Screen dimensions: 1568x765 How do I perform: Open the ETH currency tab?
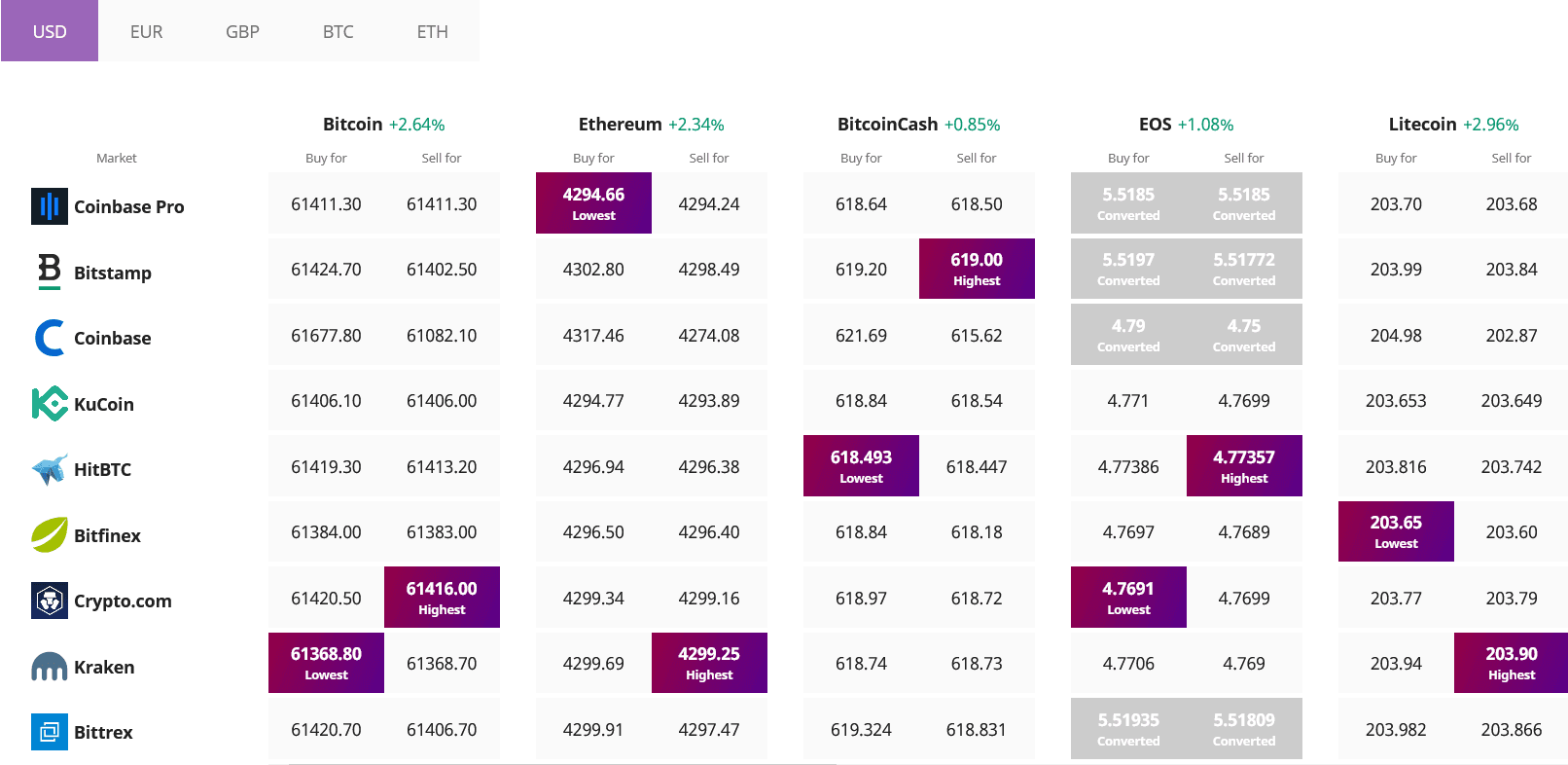pyautogui.click(x=433, y=31)
